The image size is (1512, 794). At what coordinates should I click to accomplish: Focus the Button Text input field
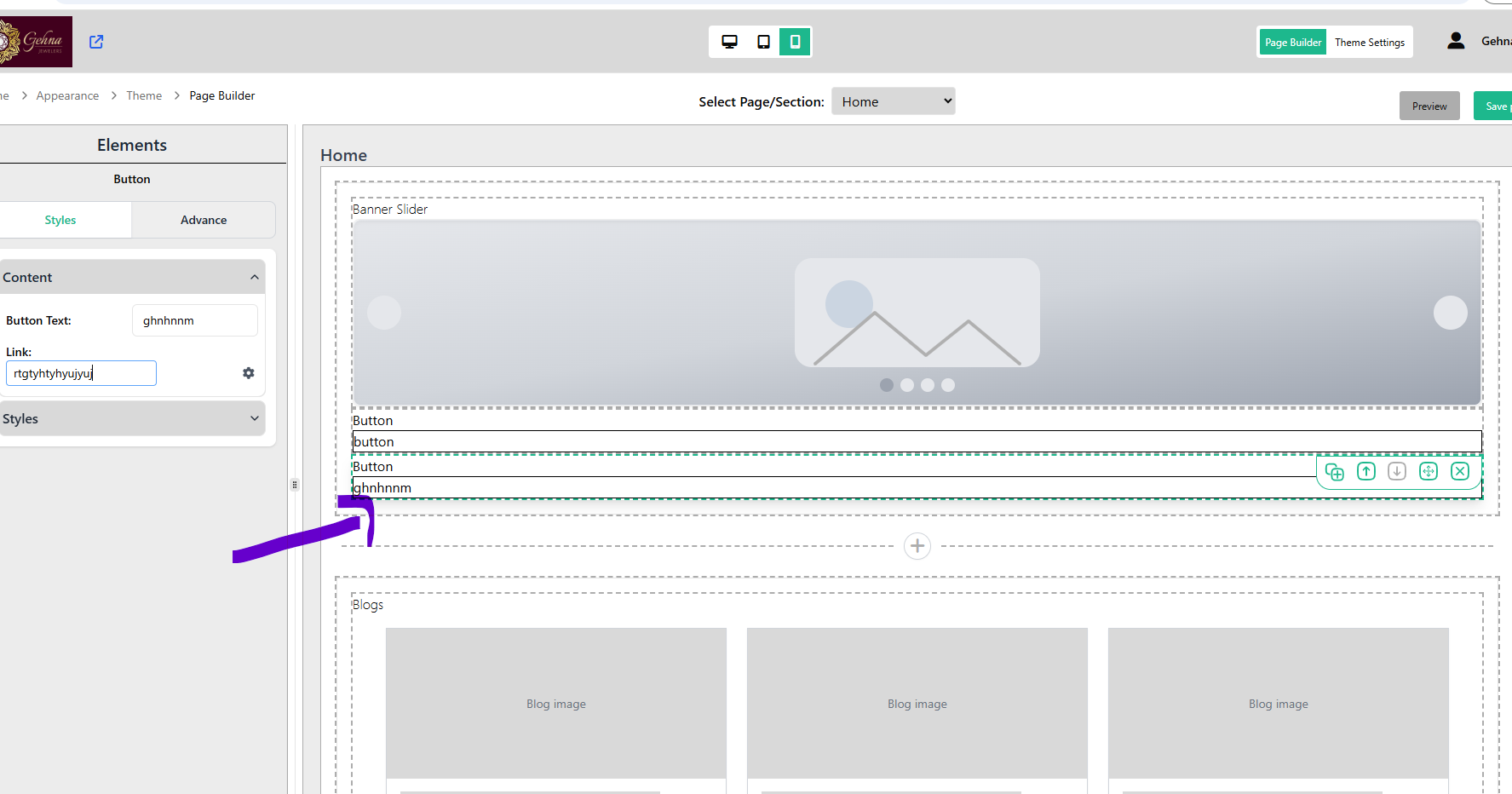195,320
